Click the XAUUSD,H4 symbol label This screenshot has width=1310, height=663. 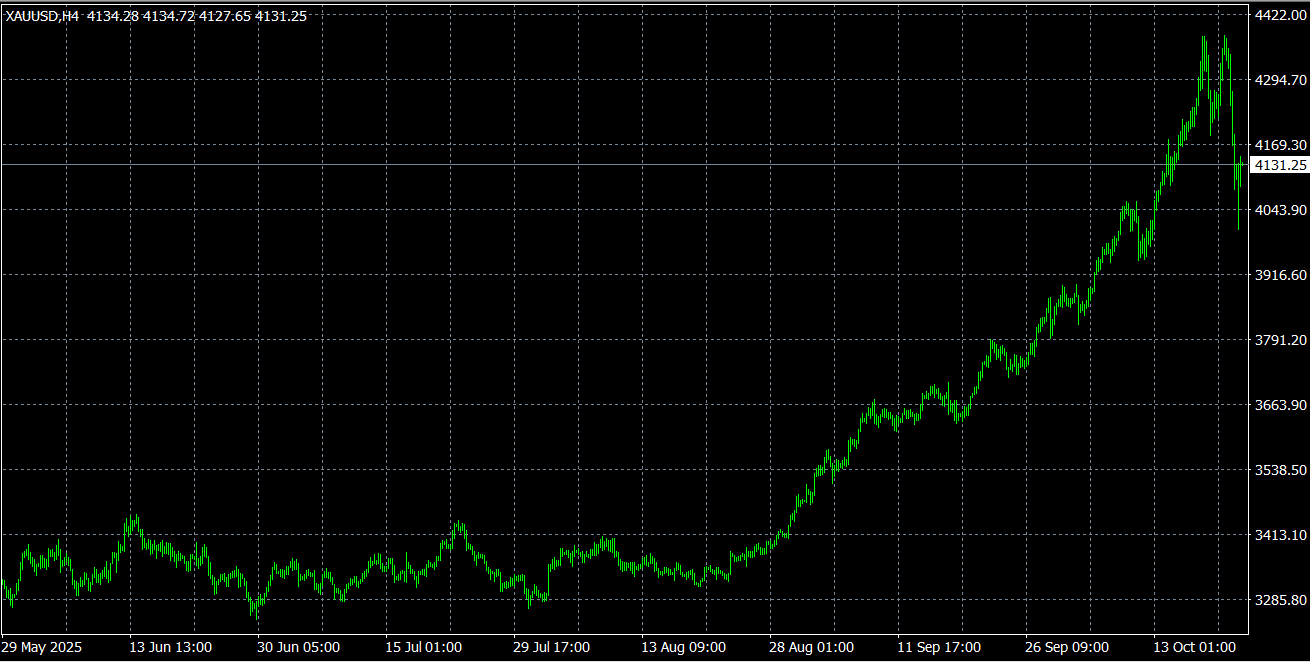tap(42, 16)
